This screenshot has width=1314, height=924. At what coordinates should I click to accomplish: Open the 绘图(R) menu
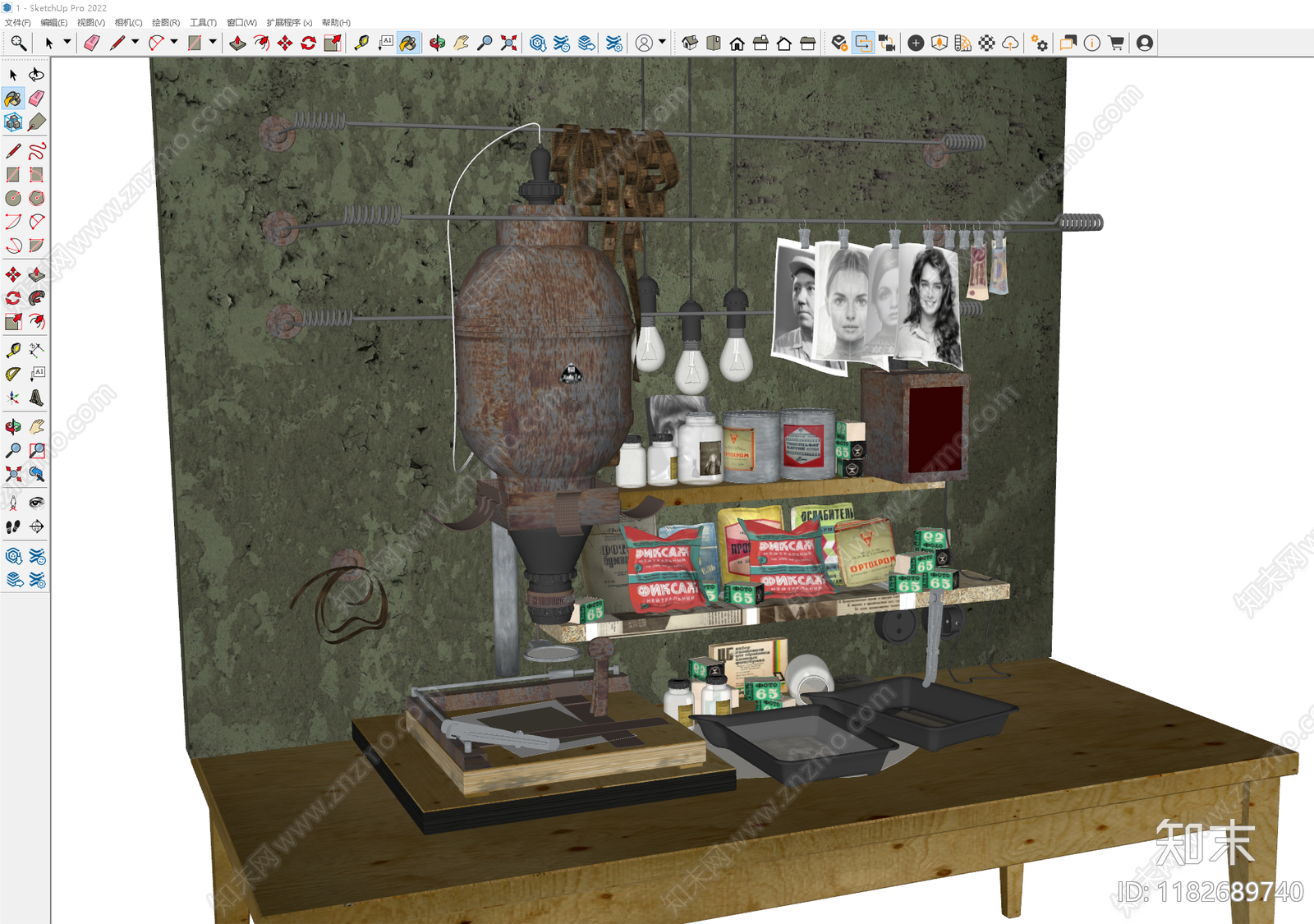[165, 22]
